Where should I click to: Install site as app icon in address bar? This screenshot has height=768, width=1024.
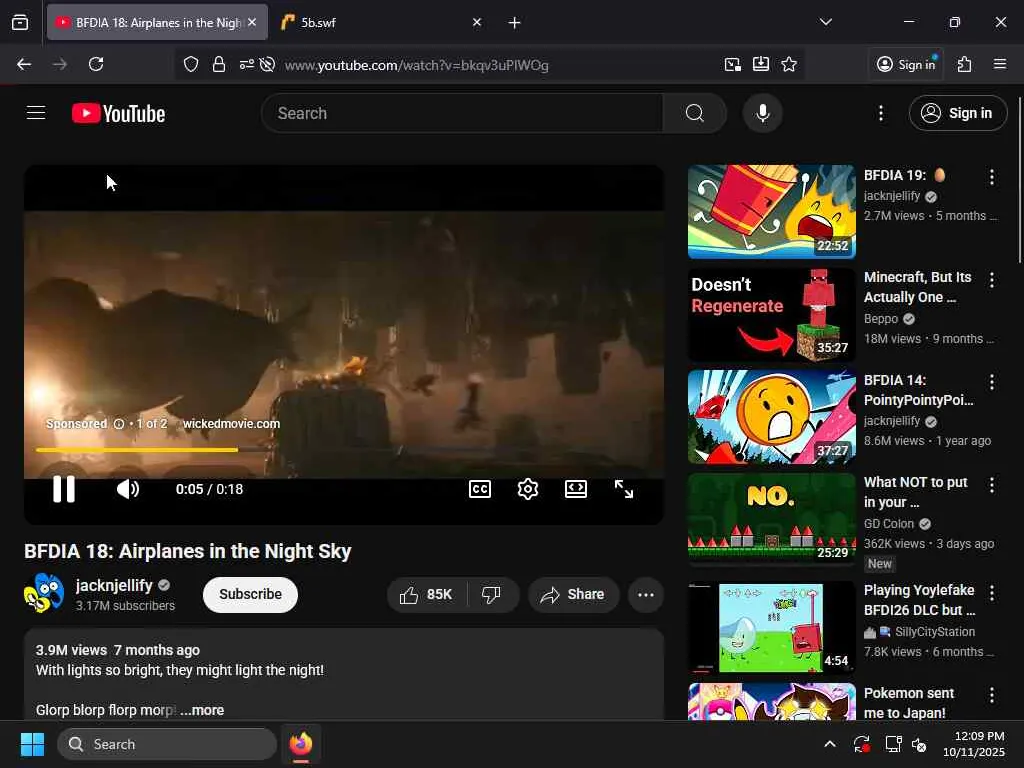tap(761, 64)
